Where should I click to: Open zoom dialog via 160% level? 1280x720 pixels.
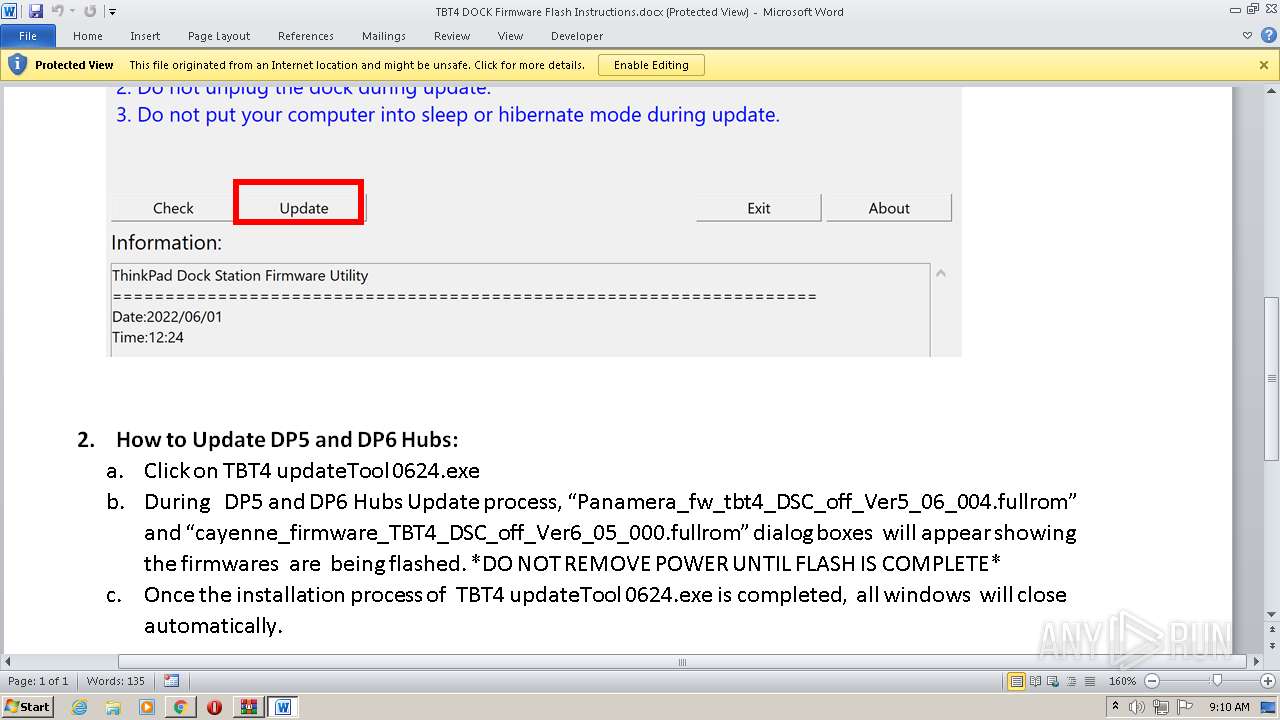[1122, 681]
